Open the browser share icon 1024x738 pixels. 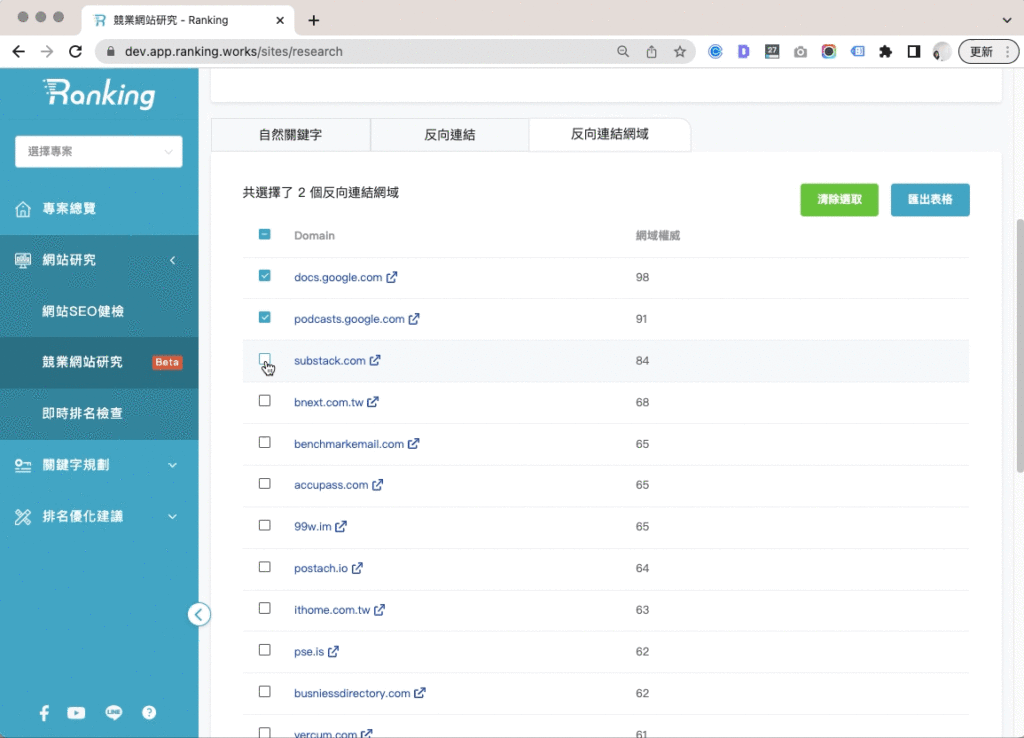(651, 52)
